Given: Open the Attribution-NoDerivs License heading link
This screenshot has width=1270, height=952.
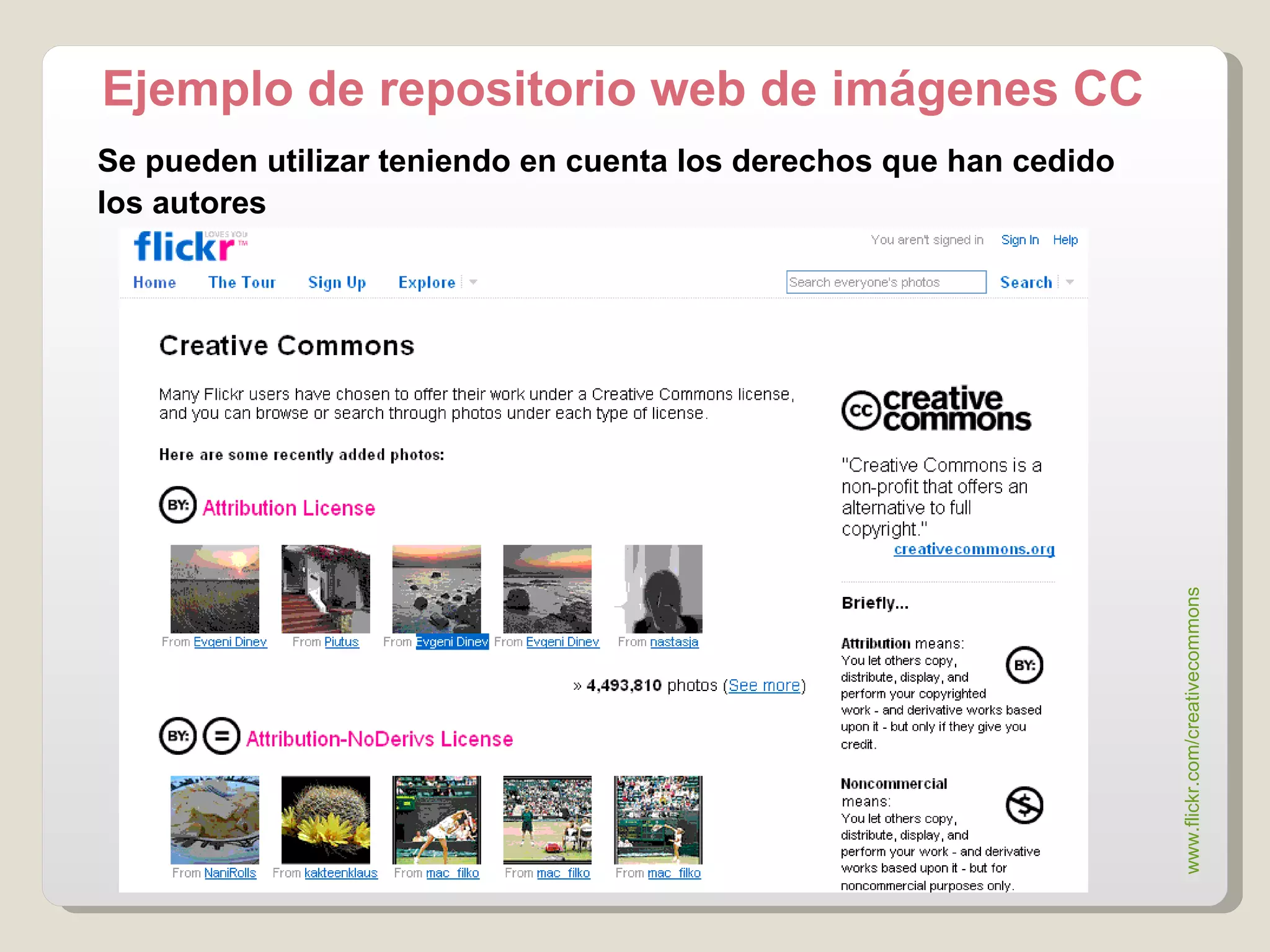Looking at the screenshot, I should [x=380, y=739].
